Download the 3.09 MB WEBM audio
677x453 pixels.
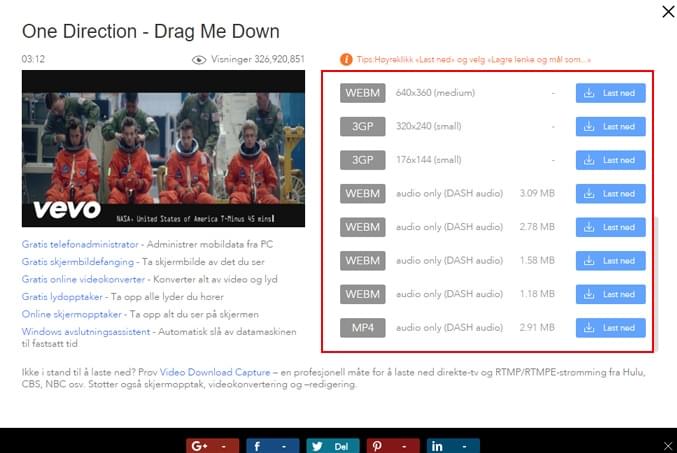pyautogui.click(x=610, y=194)
